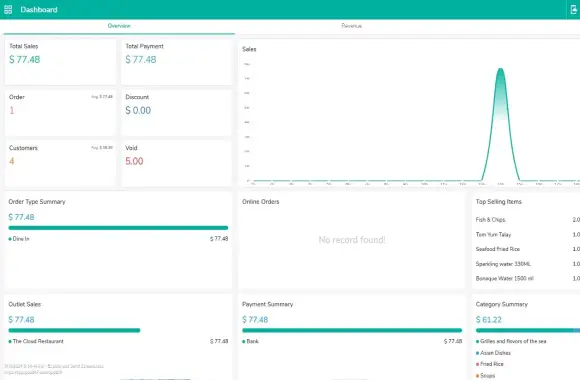The width and height of the screenshot is (580, 380).
Task: Click Fish & Chips in Top Selling Items
Action: coord(490,220)
